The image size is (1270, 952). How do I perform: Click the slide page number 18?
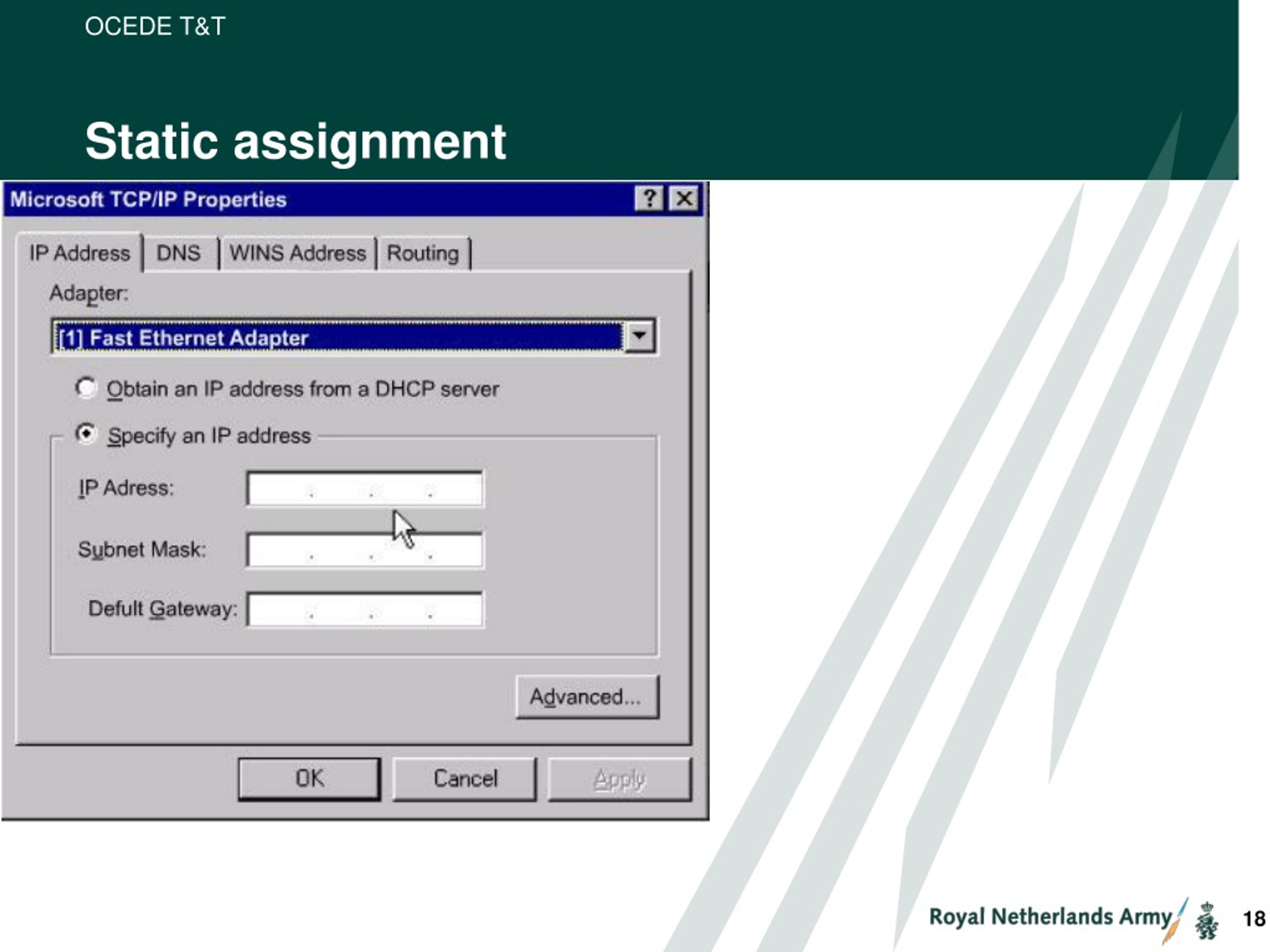click(x=1254, y=919)
